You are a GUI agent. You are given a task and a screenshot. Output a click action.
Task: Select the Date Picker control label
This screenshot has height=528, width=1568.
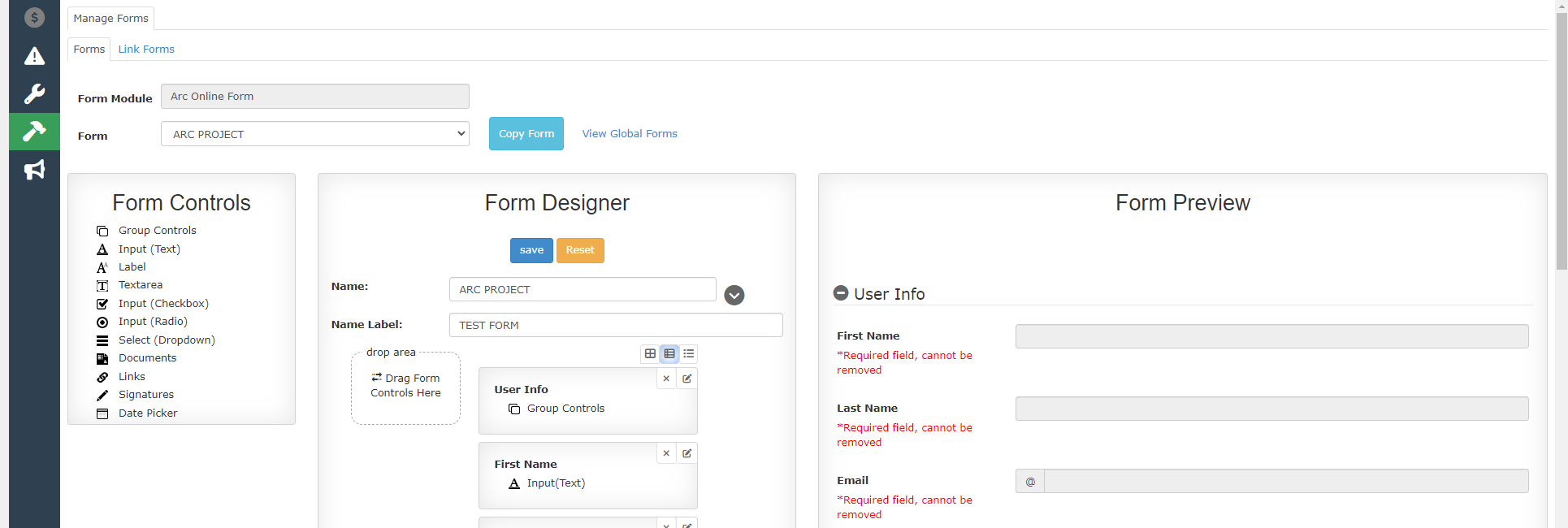(x=148, y=413)
